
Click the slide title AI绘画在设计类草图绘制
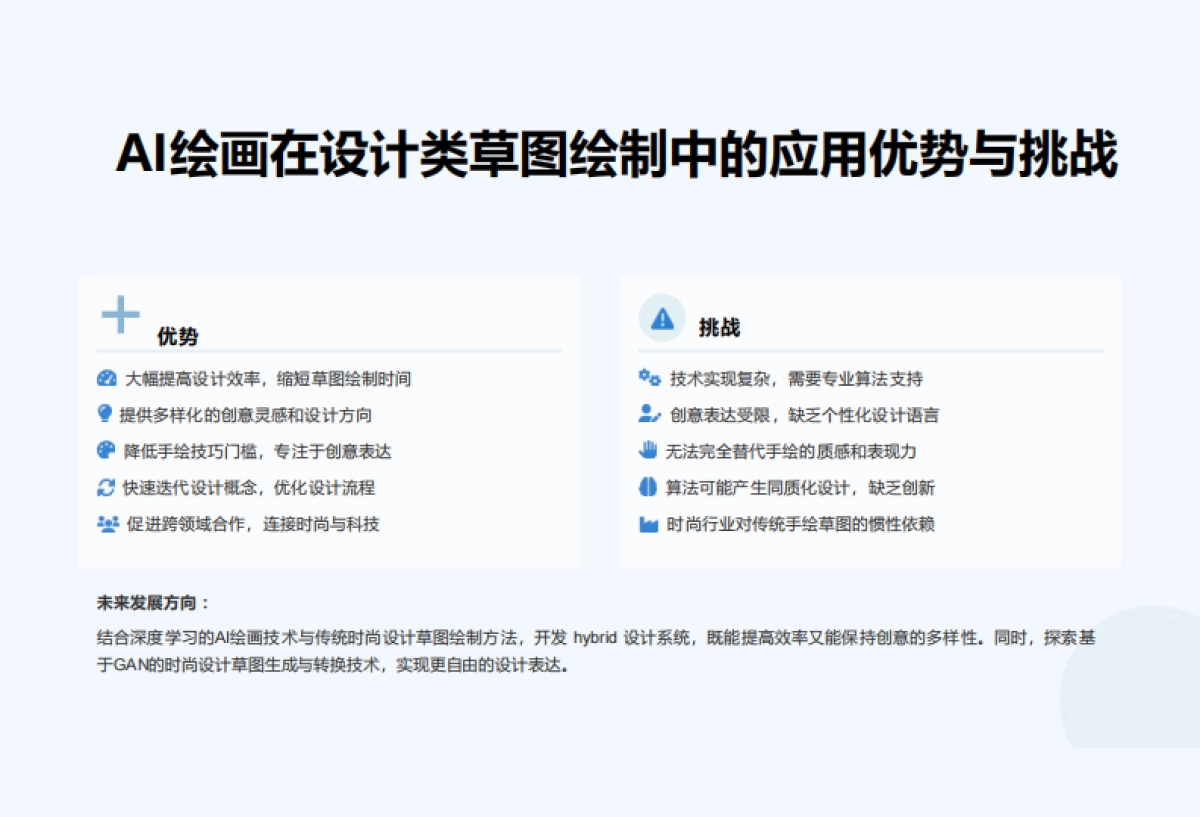tap(616, 155)
